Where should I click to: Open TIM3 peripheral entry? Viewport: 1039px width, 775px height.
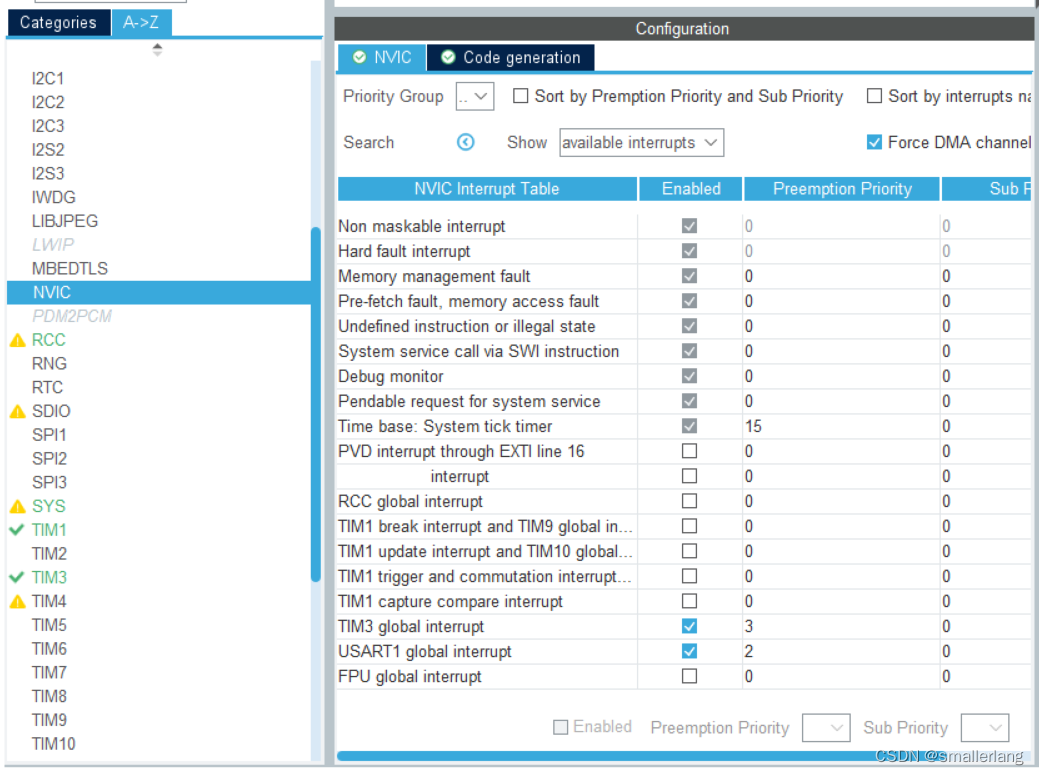click(x=50, y=578)
